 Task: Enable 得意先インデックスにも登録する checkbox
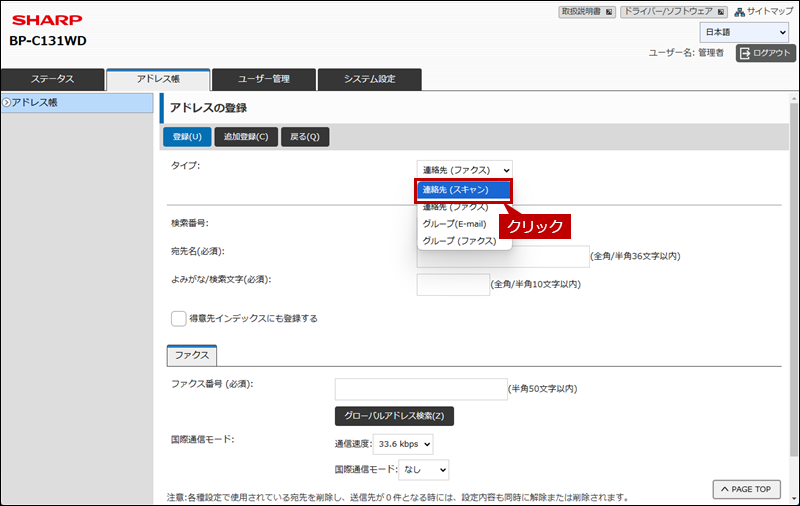(x=178, y=318)
